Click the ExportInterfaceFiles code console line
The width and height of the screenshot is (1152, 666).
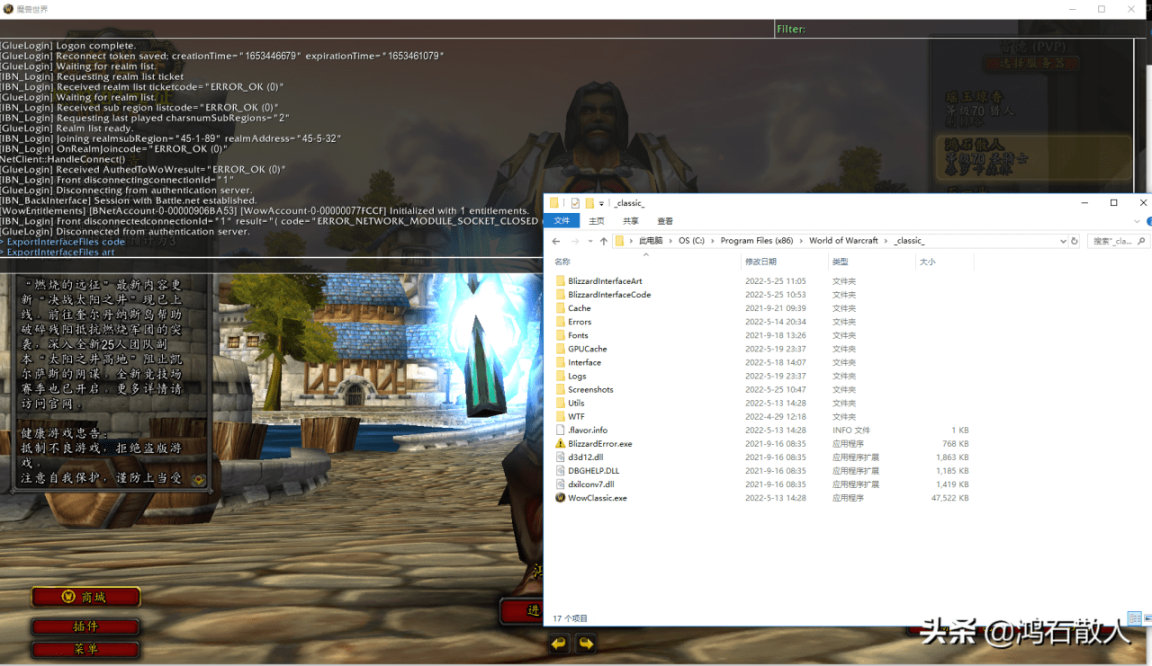[x=65, y=242]
